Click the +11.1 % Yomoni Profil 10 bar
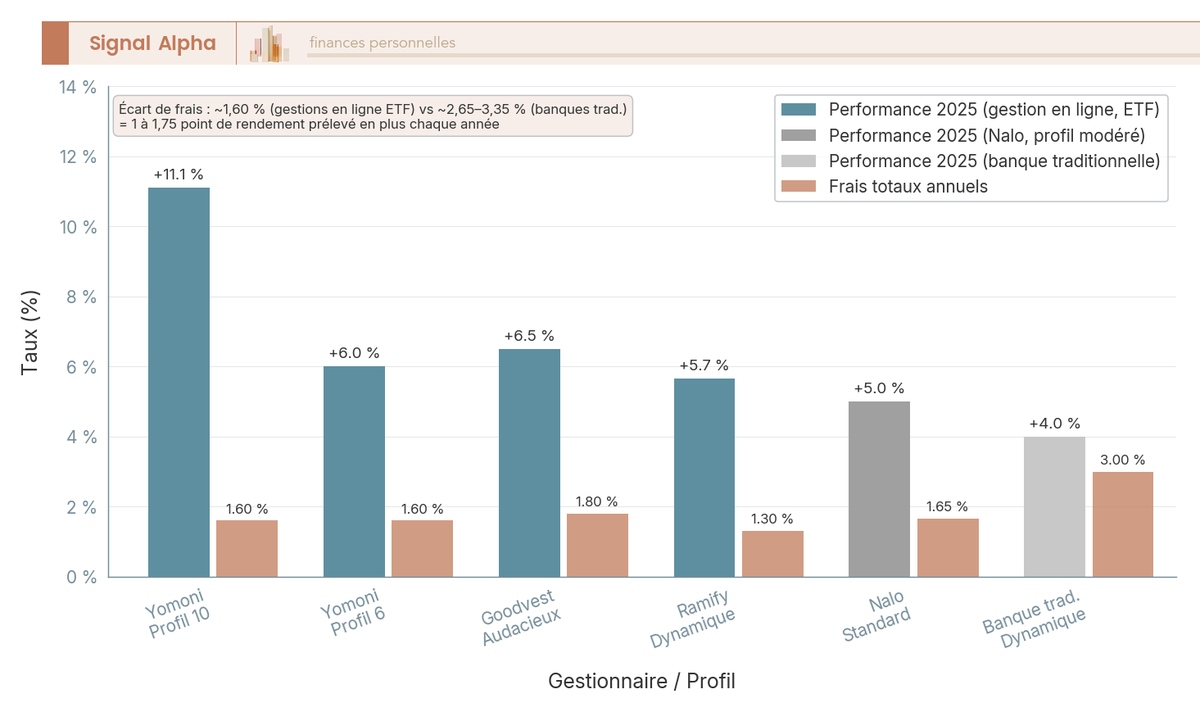Viewport: 1200px width, 721px height. point(178,380)
